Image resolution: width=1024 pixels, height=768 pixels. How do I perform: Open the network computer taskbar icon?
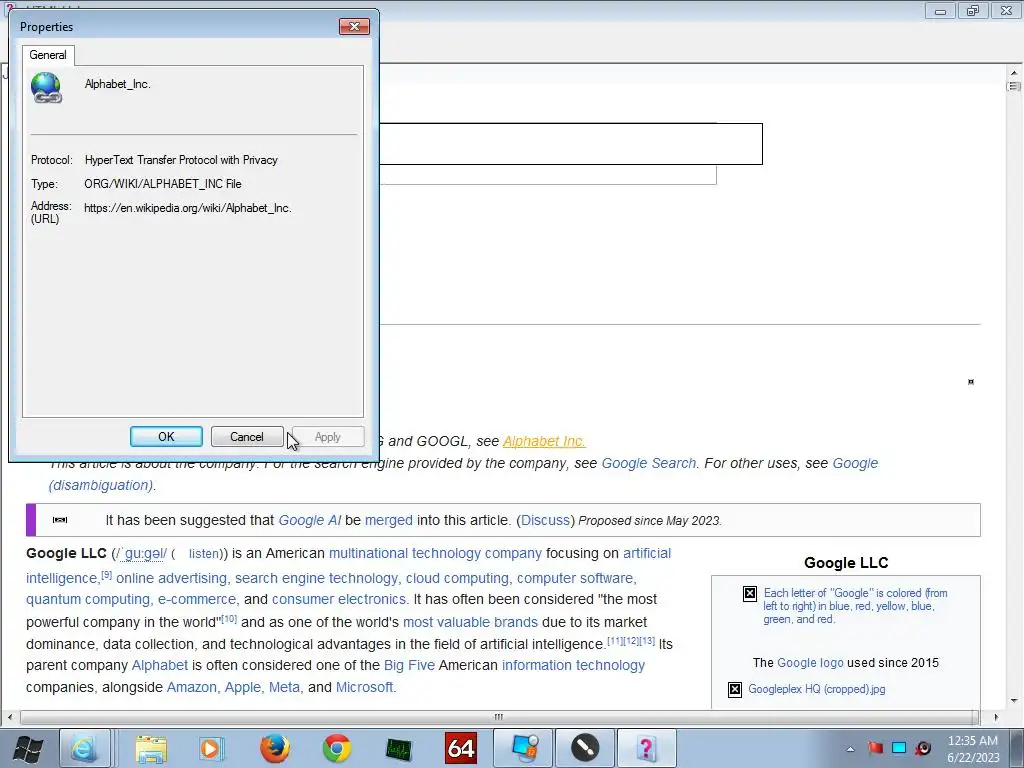(524, 748)
